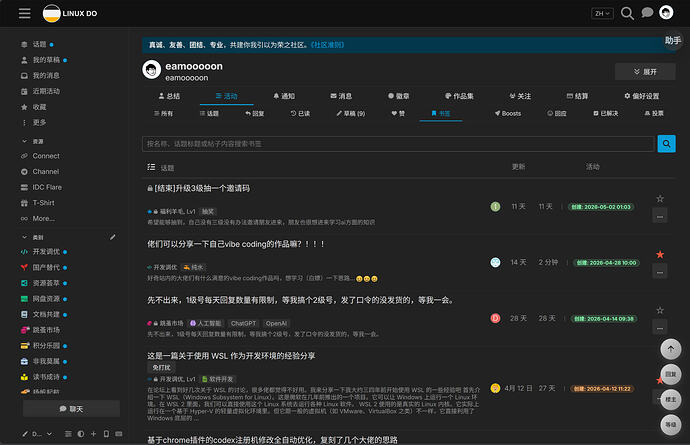Switch to the 通知 notifications tab

coord(284,96)
